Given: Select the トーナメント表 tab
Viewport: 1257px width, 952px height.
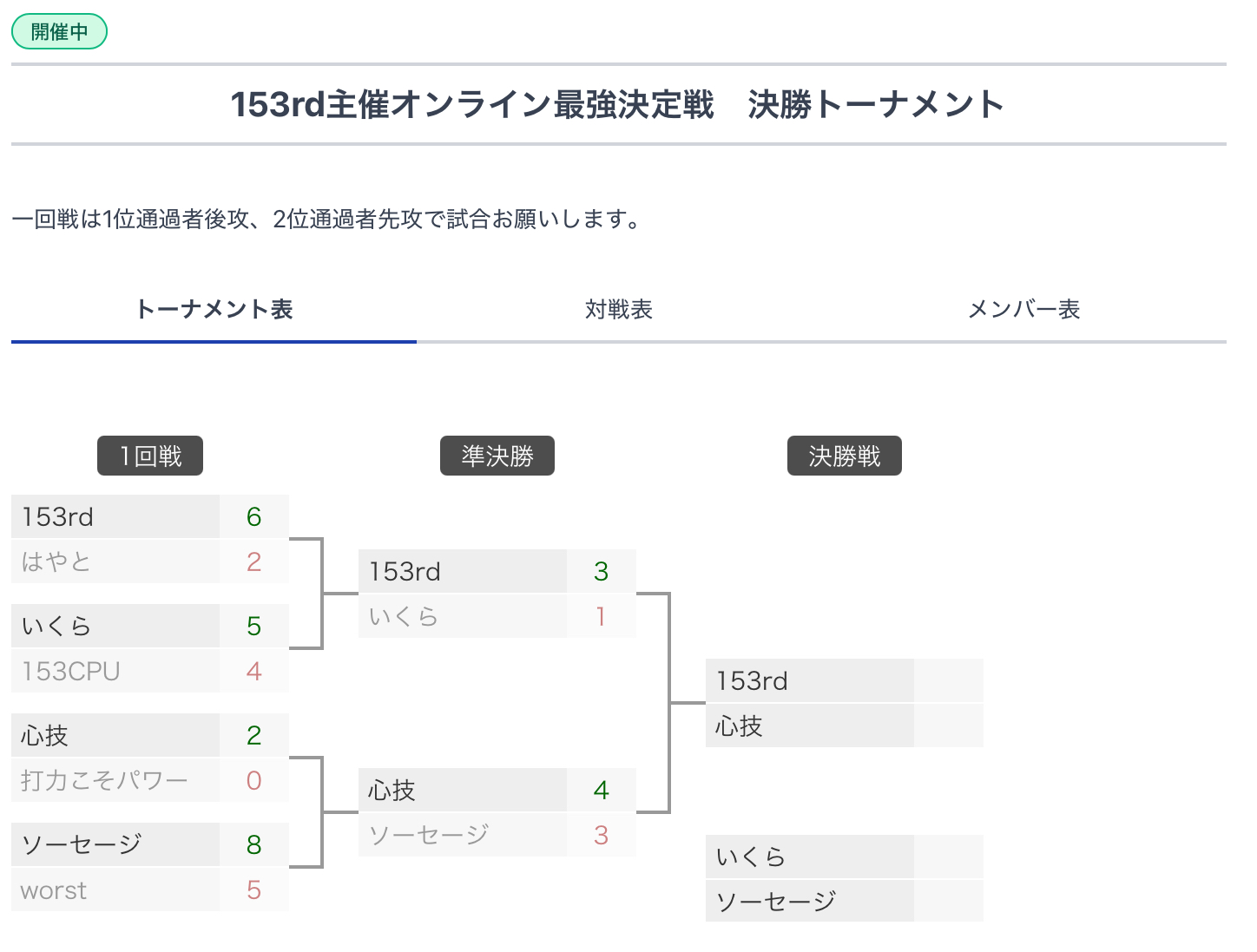Looking at the screenshot, I should (x=214, y=310).
